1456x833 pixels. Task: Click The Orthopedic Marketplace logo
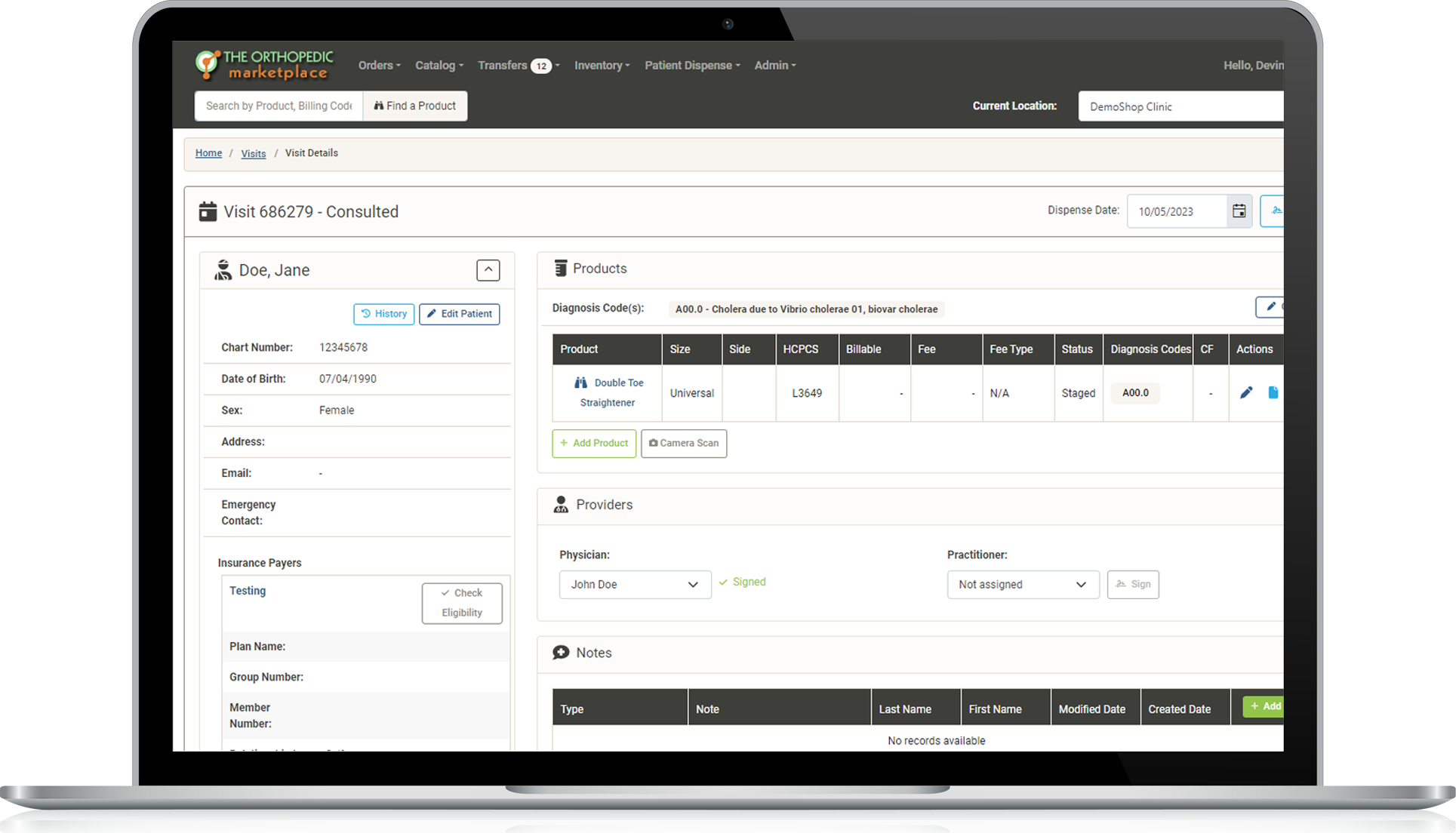(264, 66)
